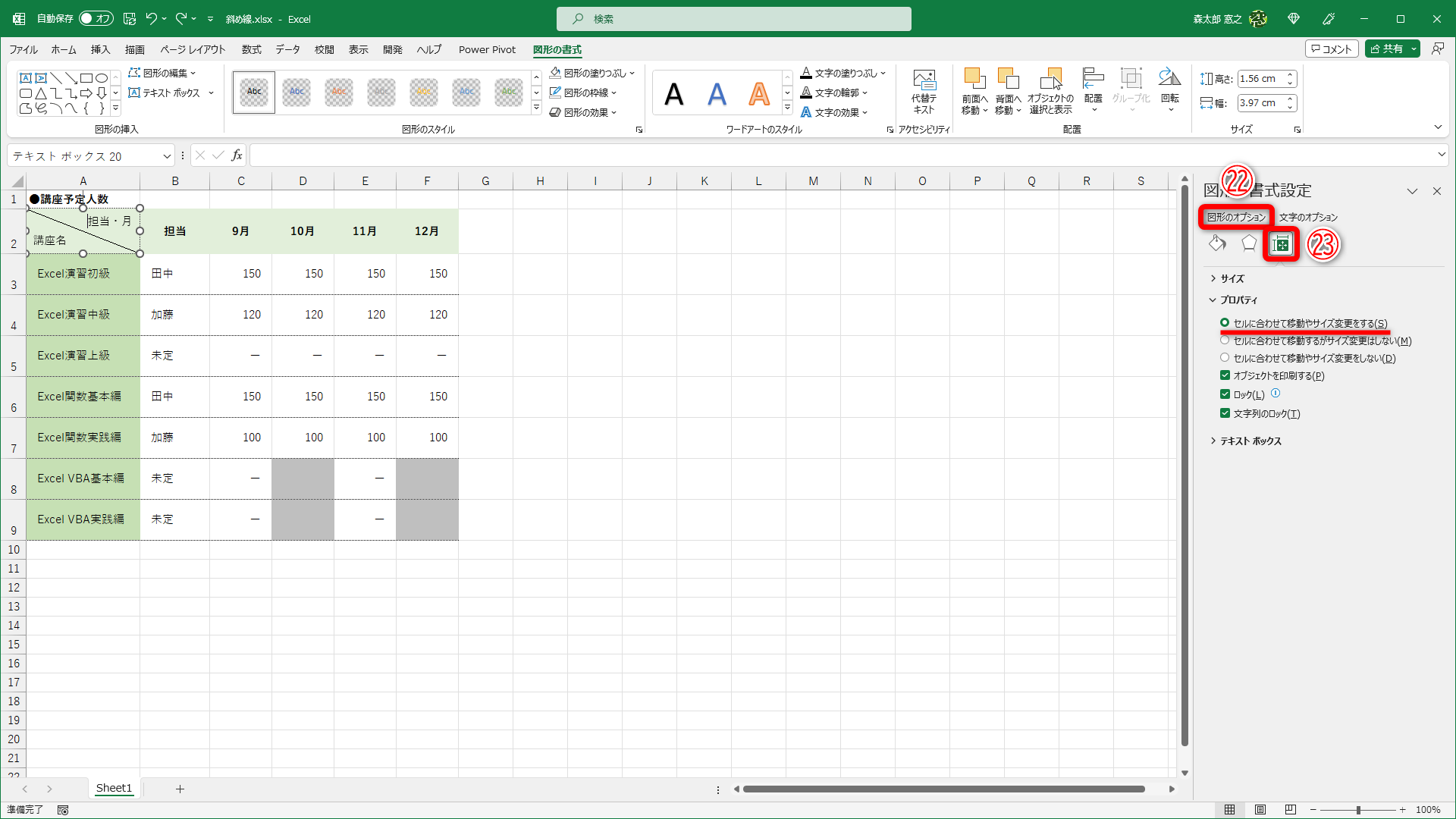Select radio セルに合わせて移動するがサイズ変更はしない

coord(1225,340)
